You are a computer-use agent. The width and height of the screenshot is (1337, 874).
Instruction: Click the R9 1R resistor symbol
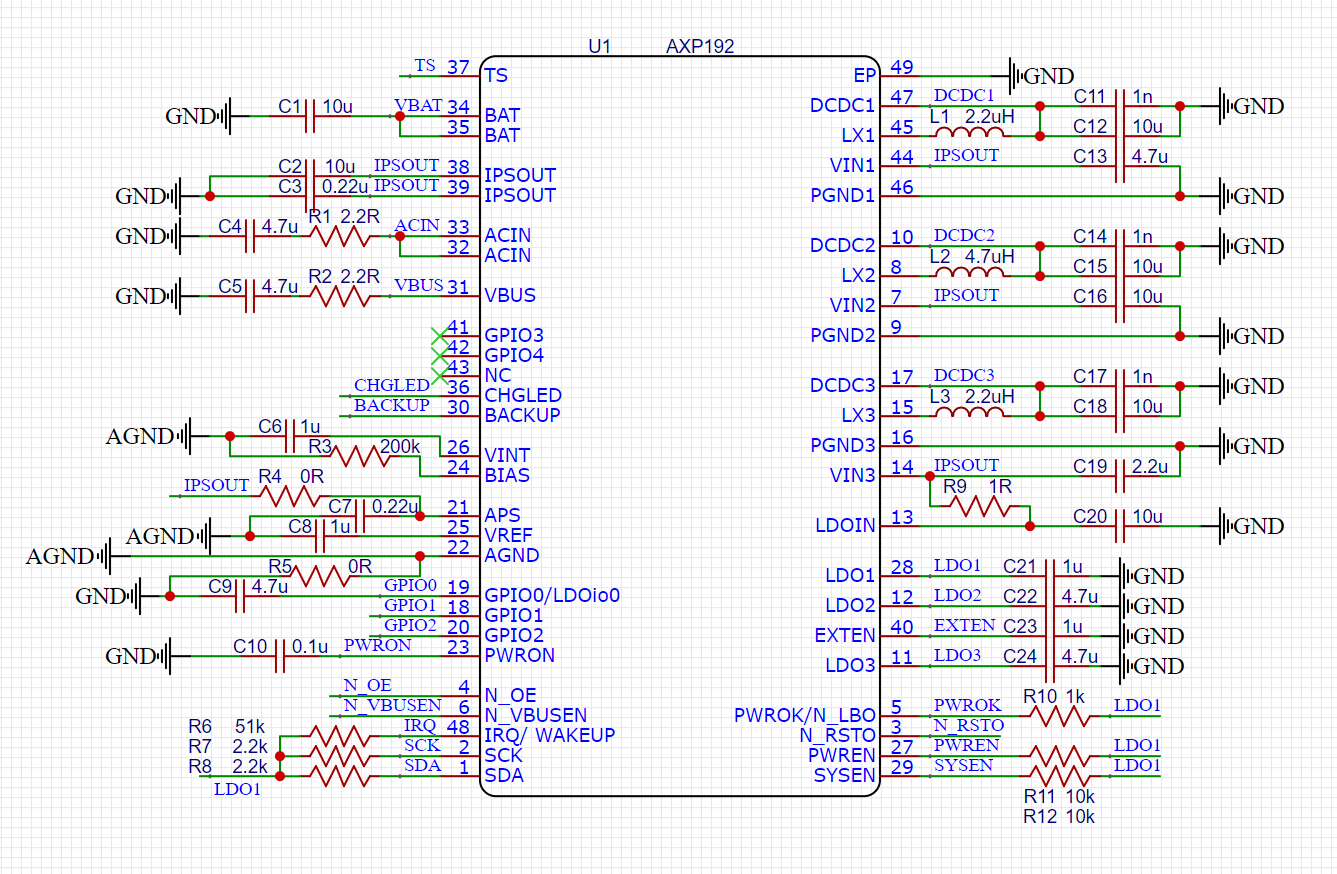point(980,506)
